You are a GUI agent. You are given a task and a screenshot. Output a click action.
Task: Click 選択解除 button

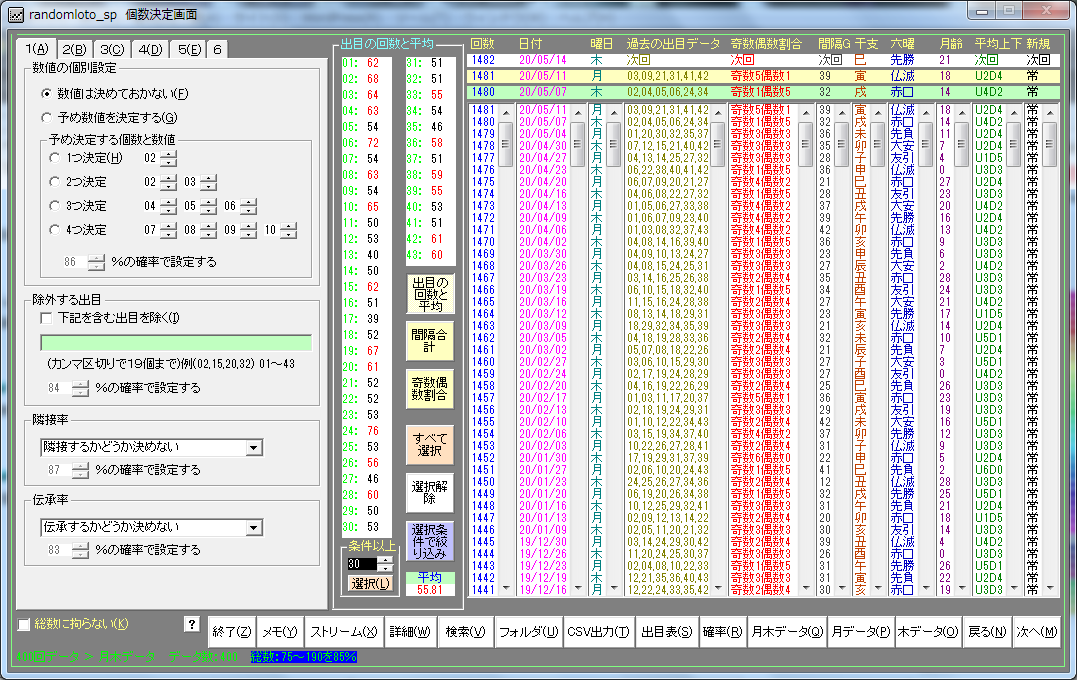[x=430, y=492]
